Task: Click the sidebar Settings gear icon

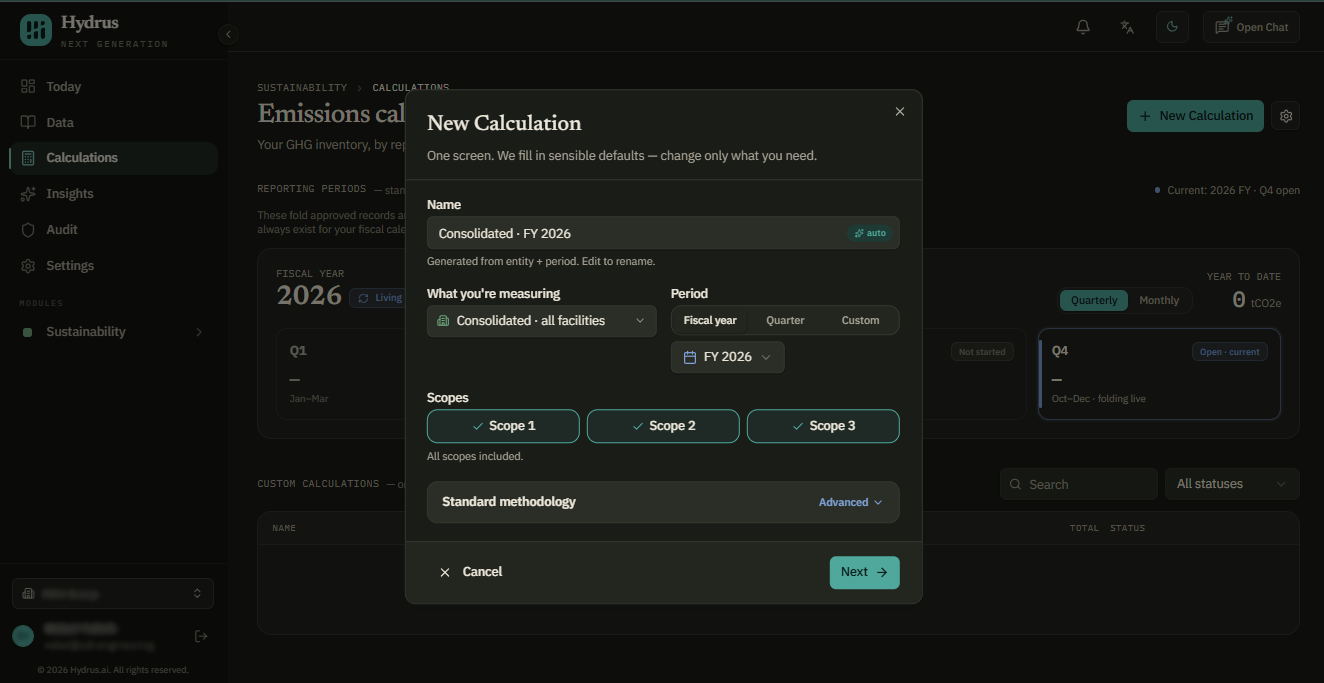Action: pyautogui.click(x=28, y=266)
